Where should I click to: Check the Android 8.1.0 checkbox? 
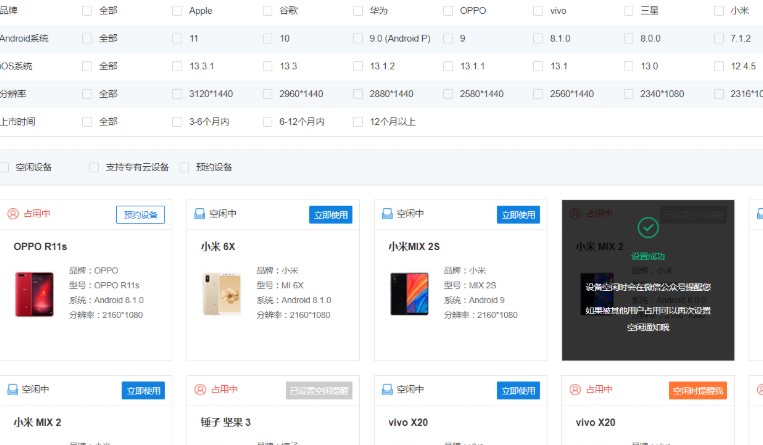538,38
